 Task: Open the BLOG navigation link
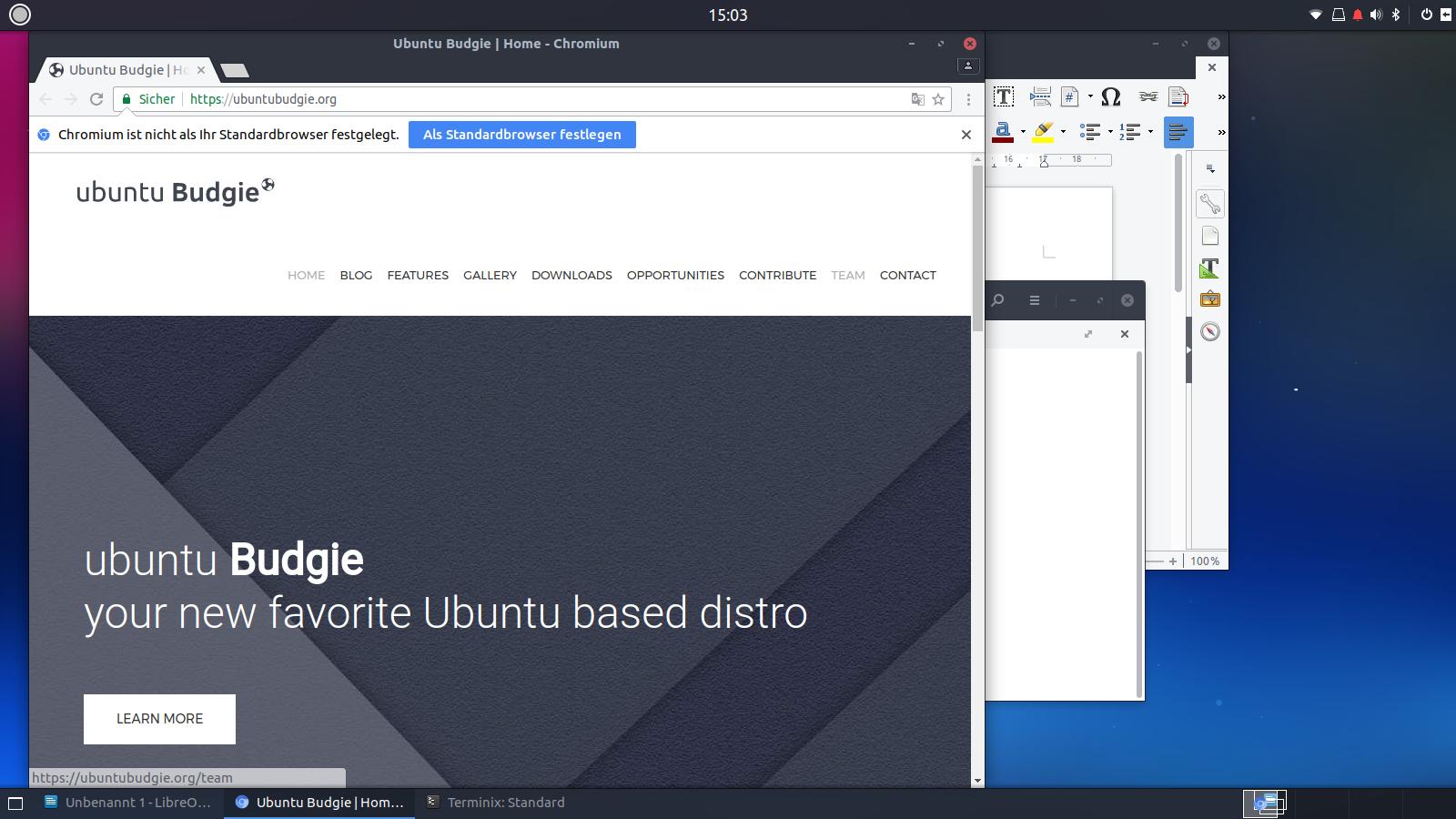point(356,275)
